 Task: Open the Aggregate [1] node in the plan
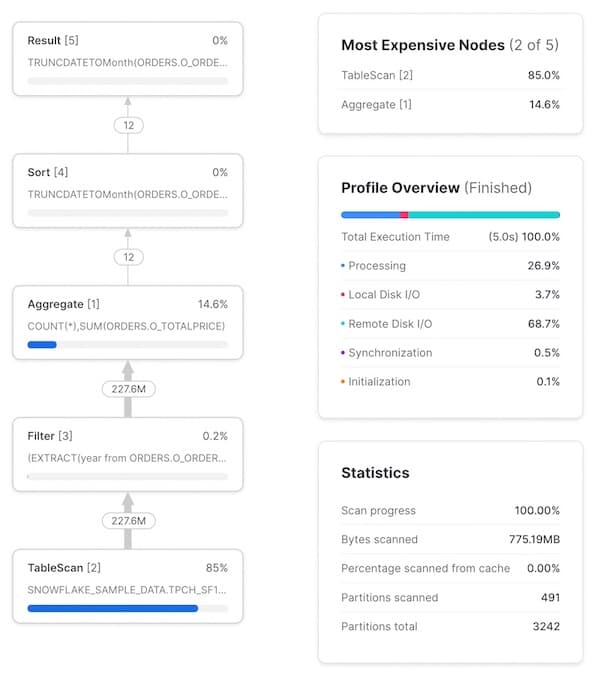point(127,322)
